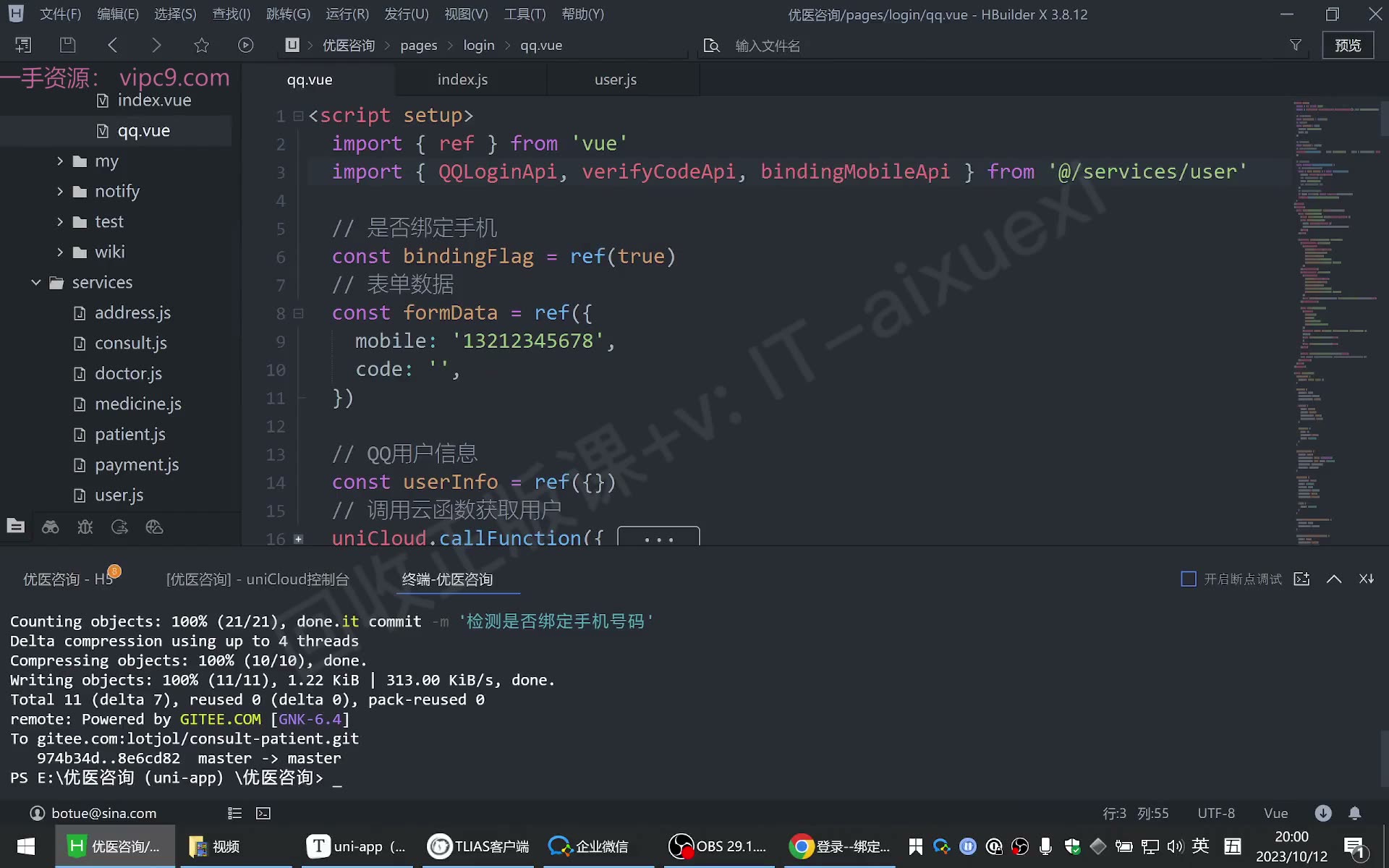Click the Save file toolbar icon

tap(67, 45)
